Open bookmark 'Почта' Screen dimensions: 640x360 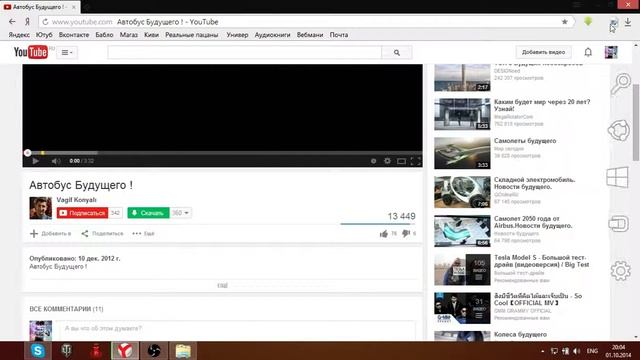339,35
